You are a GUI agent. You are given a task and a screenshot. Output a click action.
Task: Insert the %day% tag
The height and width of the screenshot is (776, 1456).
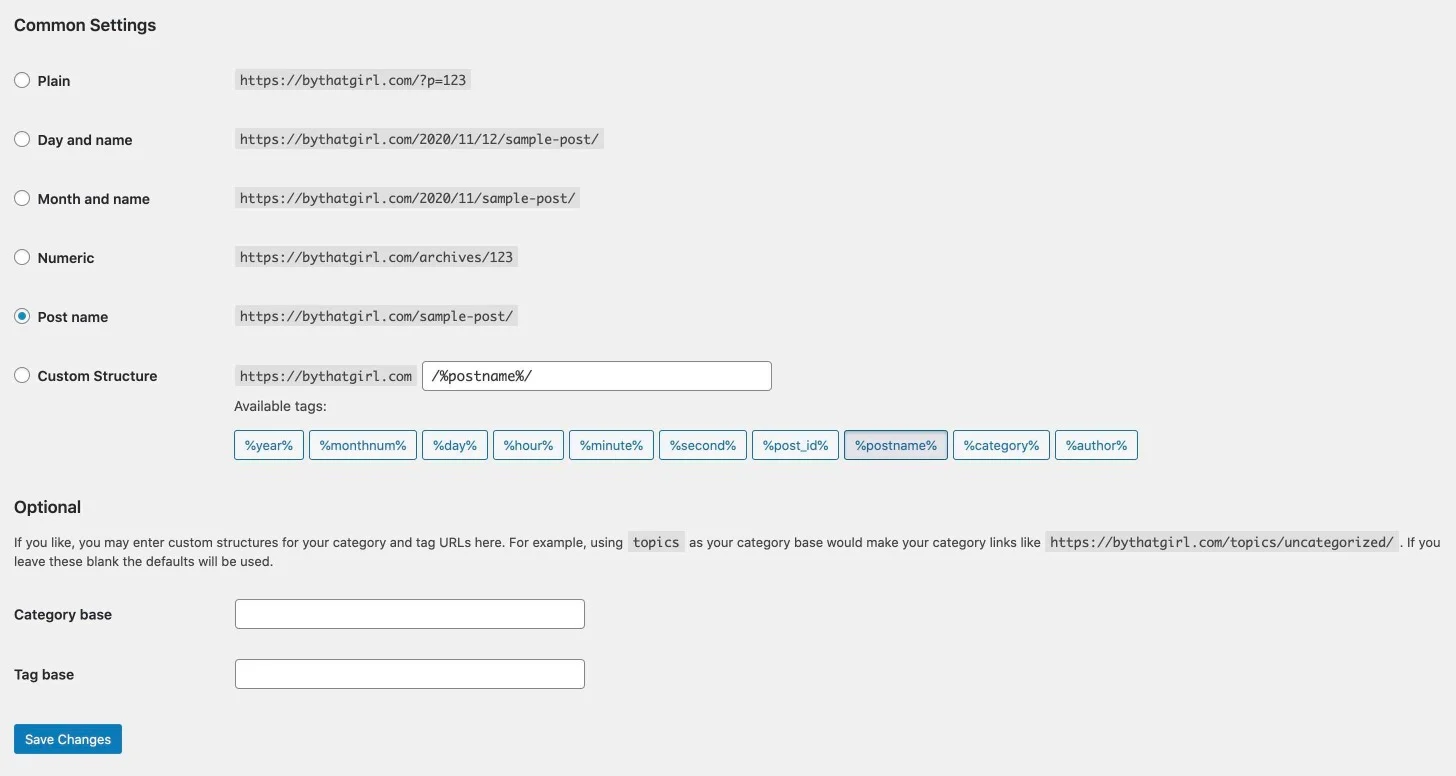click(454, 444)
